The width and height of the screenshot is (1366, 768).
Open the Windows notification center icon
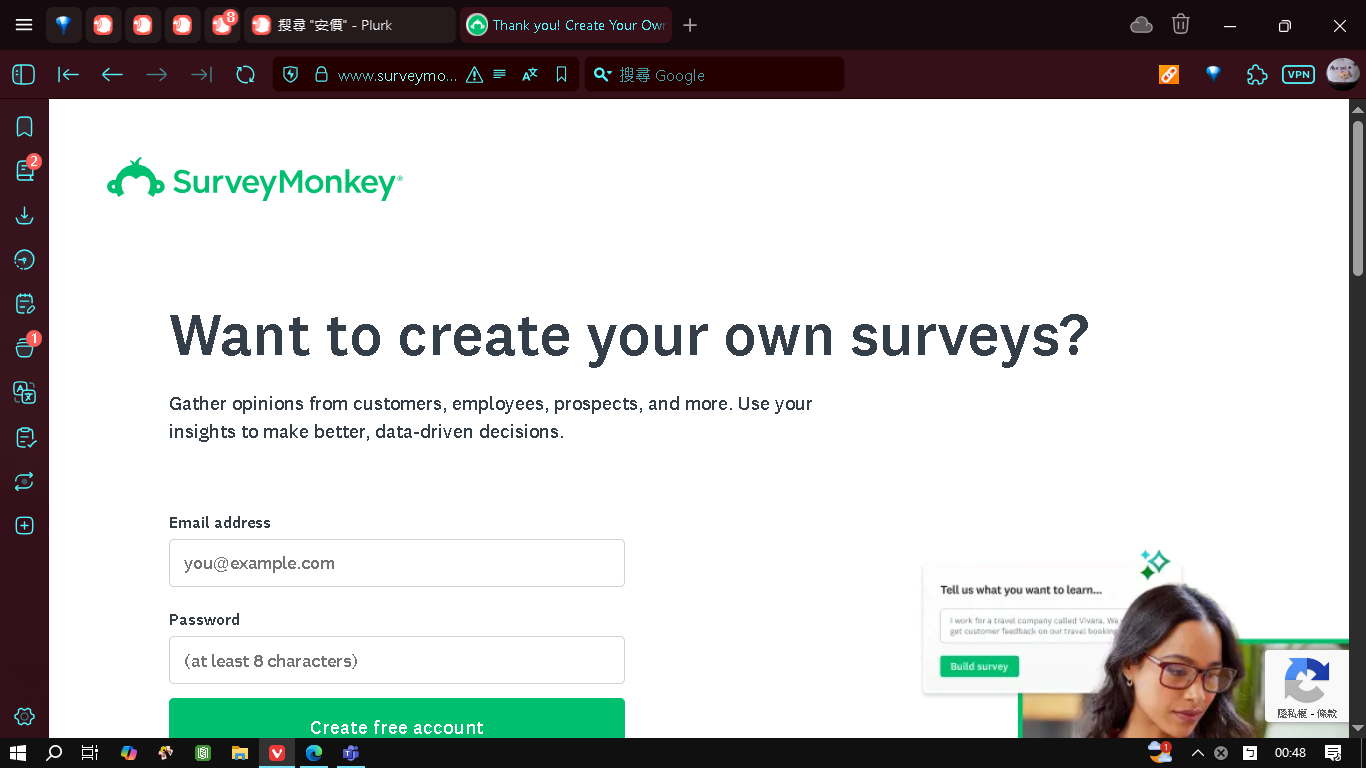click(1332, 753)
